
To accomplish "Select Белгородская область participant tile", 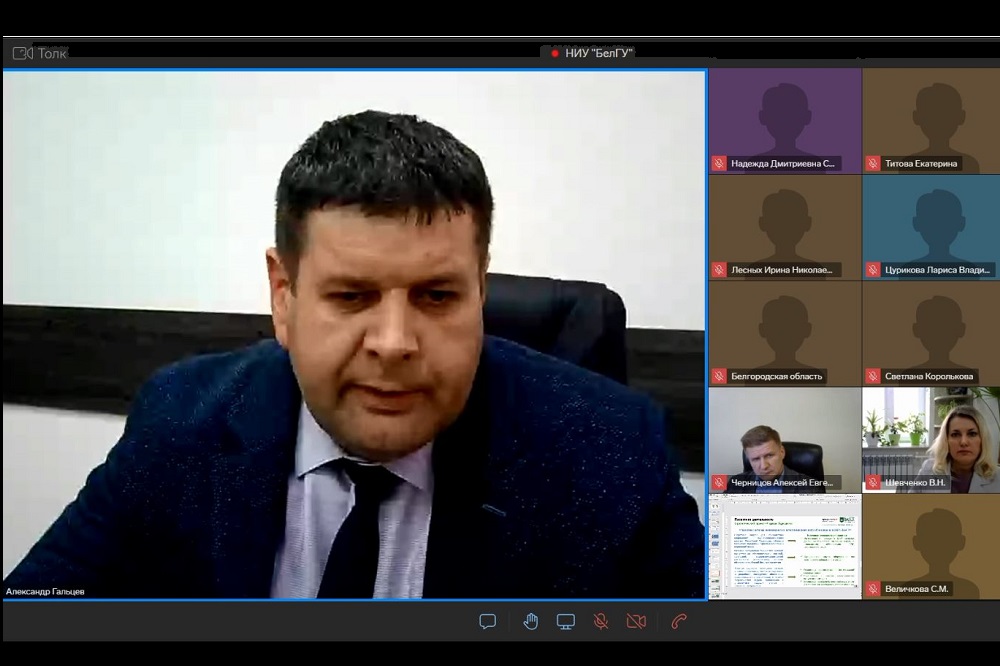I will click(x=785, y=333).
